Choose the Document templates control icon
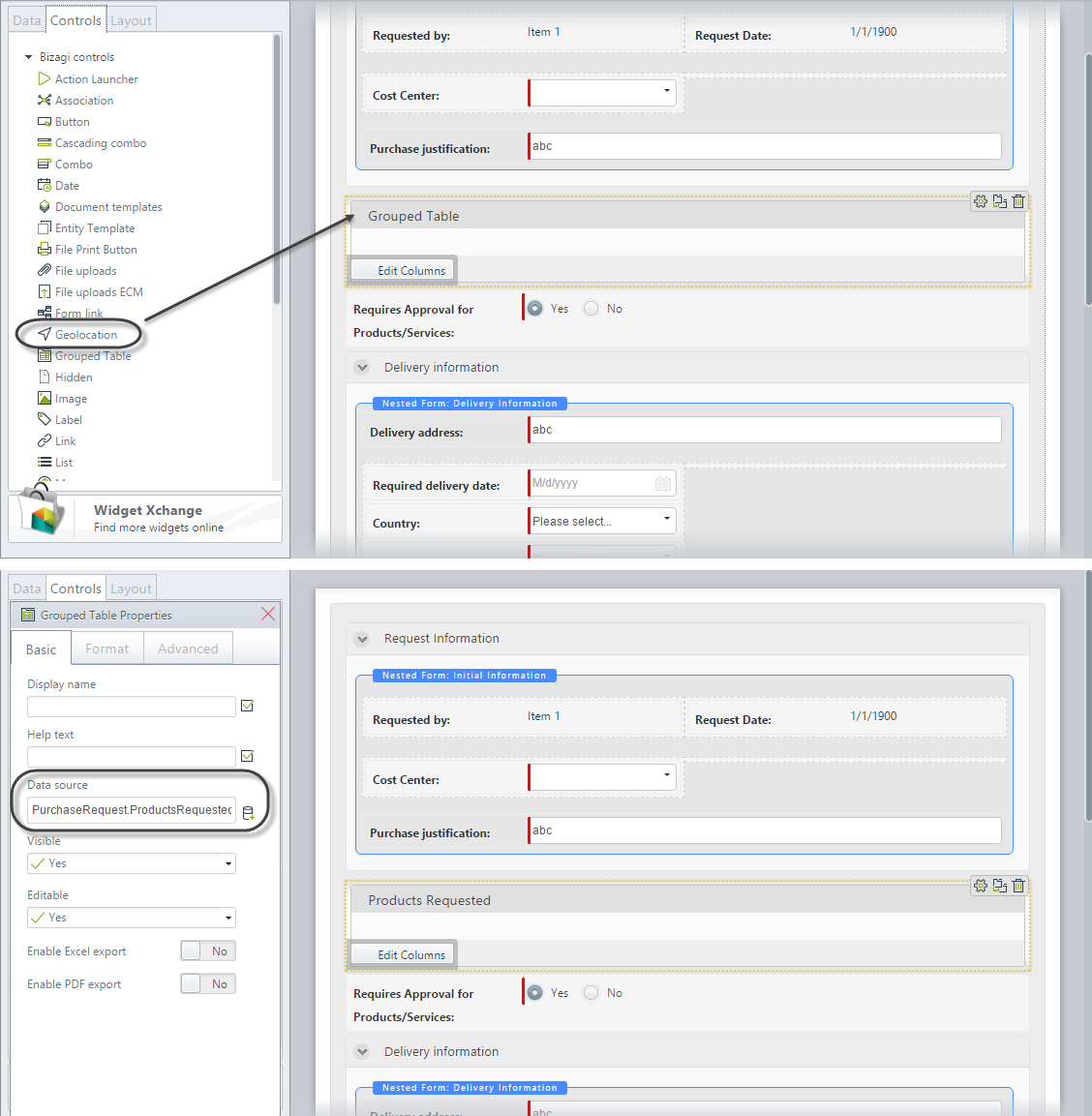 click(x=45, y=206)
